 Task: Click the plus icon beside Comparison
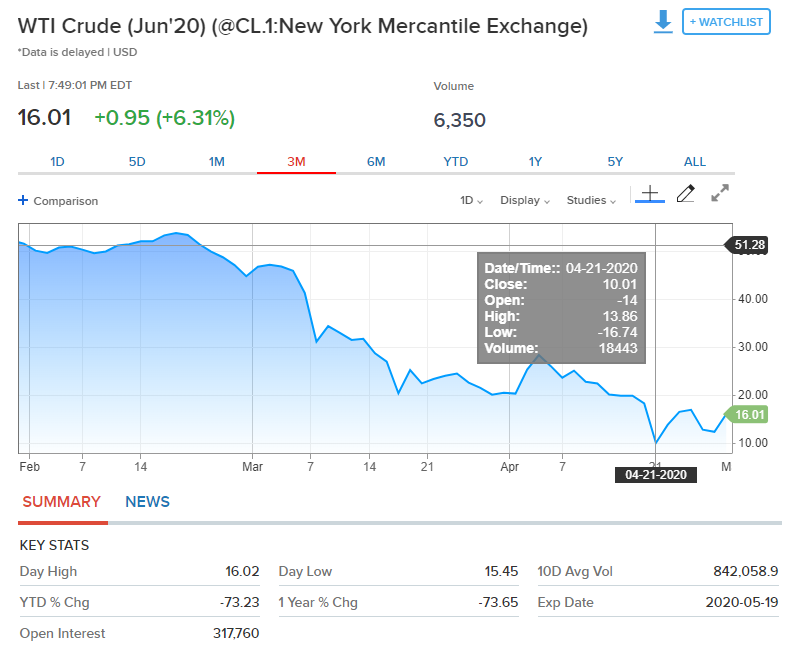[23, 200]
